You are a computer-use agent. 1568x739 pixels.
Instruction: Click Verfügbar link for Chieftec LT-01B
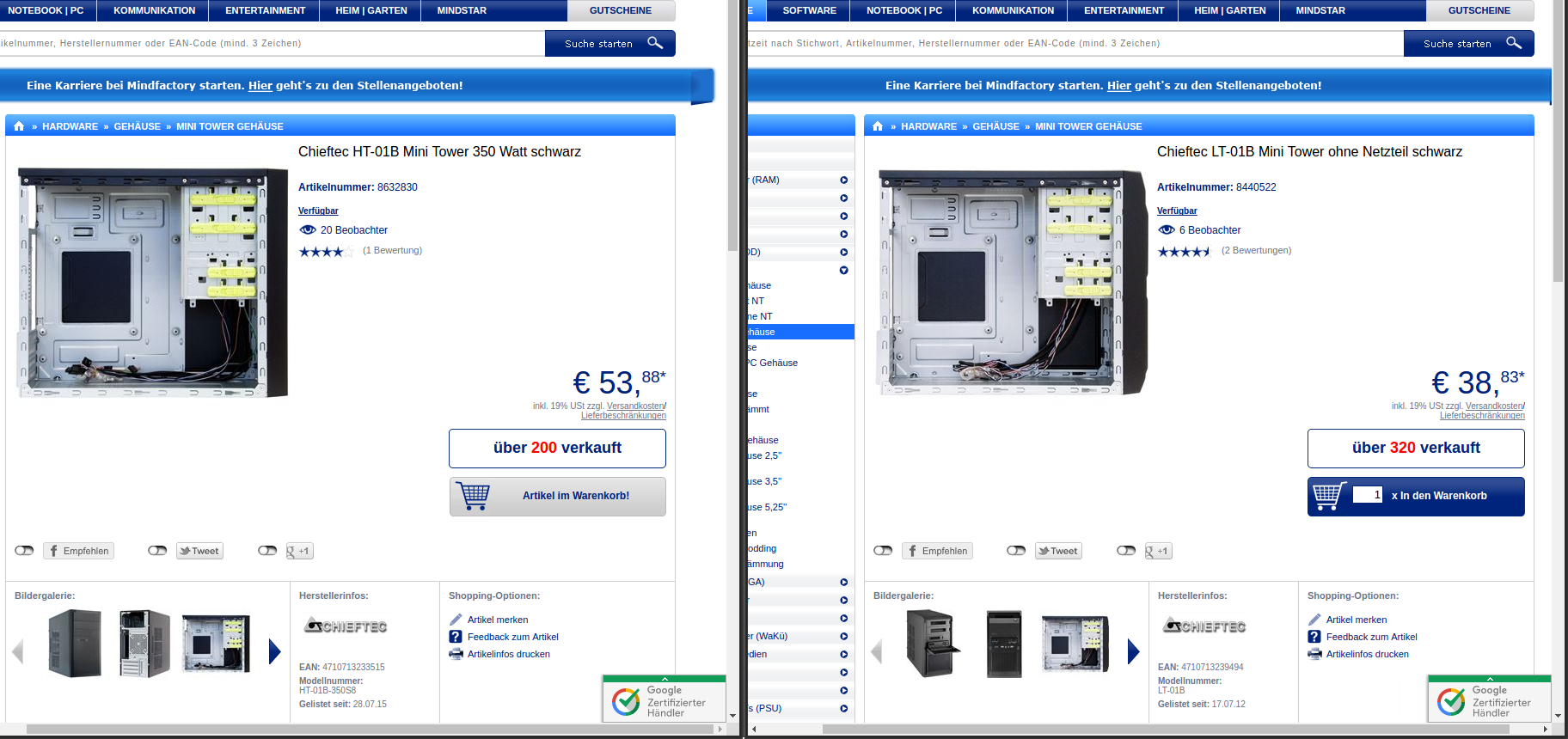pyautogui.click(x=1177, y=211)
